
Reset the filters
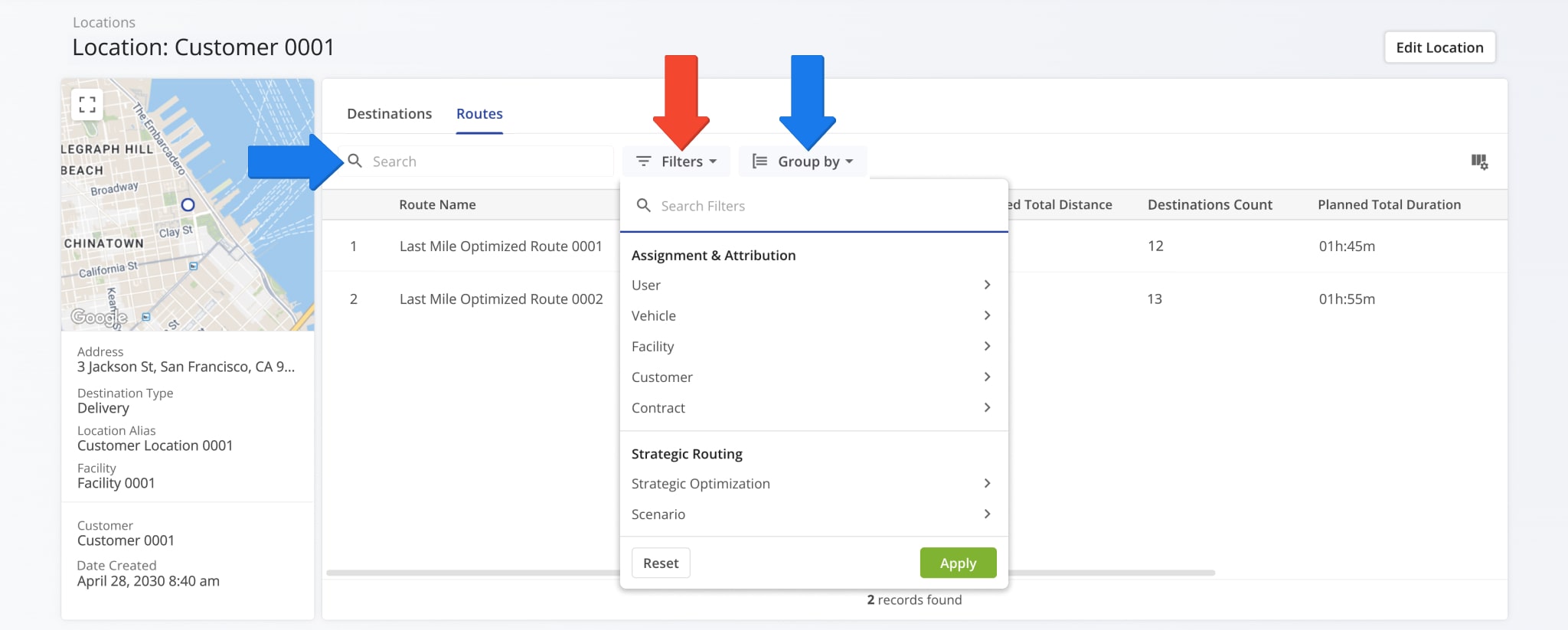pyautogui.click(x=661, y=563)
